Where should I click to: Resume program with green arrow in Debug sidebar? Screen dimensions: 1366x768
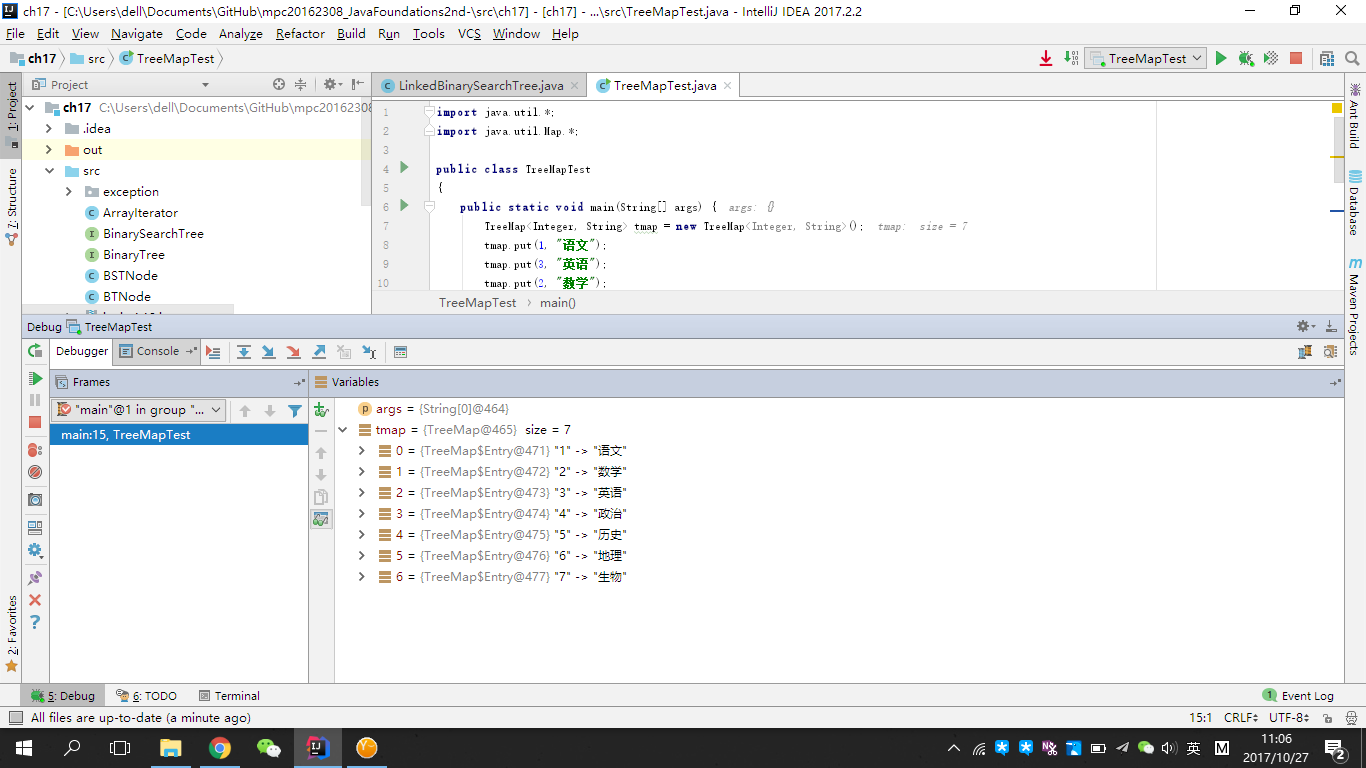click(35, 379)
